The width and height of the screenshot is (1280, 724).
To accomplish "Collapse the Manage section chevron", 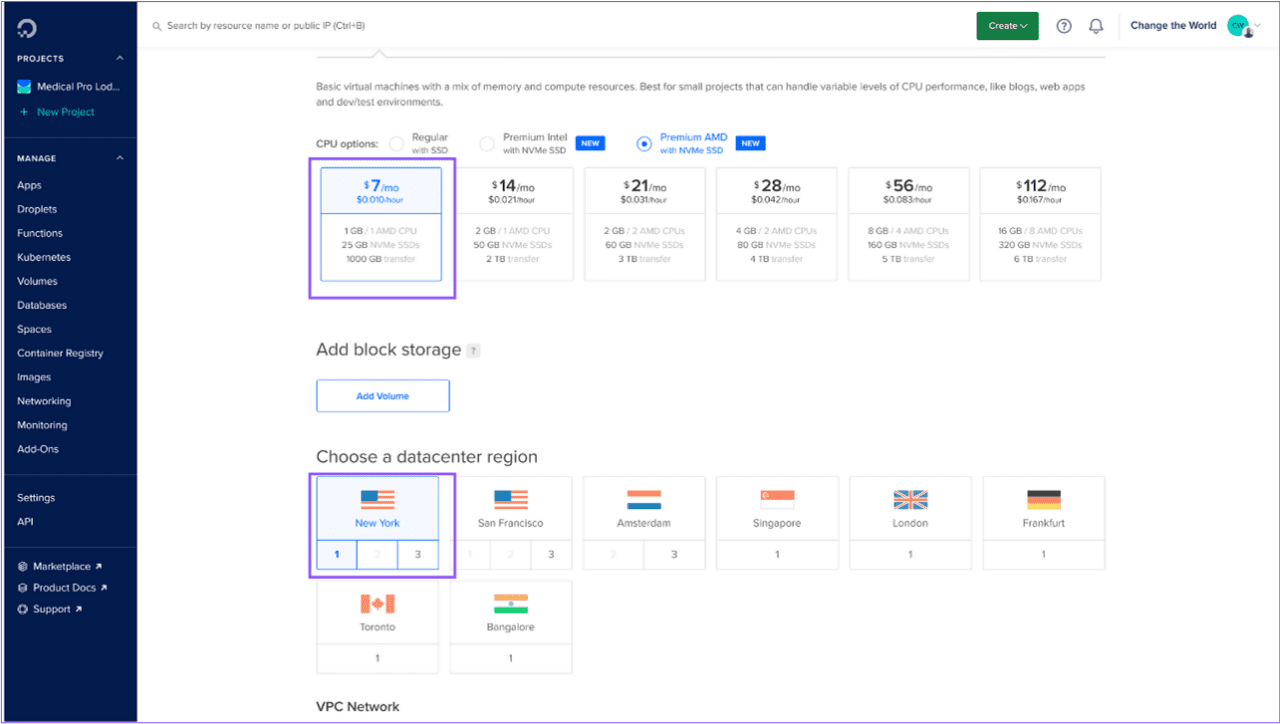I will pyautogui.click(x=120, y=158).
